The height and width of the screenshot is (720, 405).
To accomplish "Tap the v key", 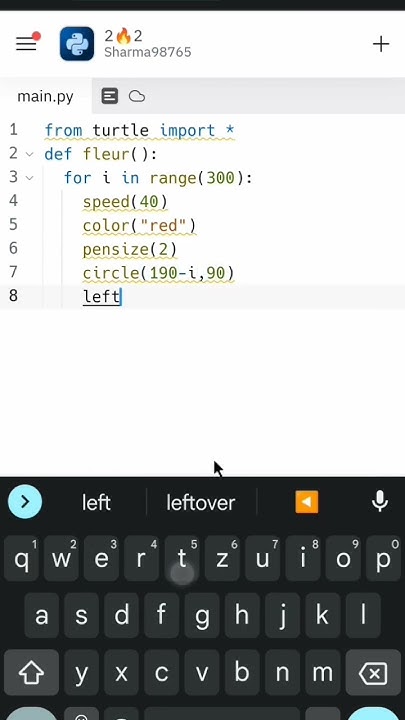I will 202,673.
